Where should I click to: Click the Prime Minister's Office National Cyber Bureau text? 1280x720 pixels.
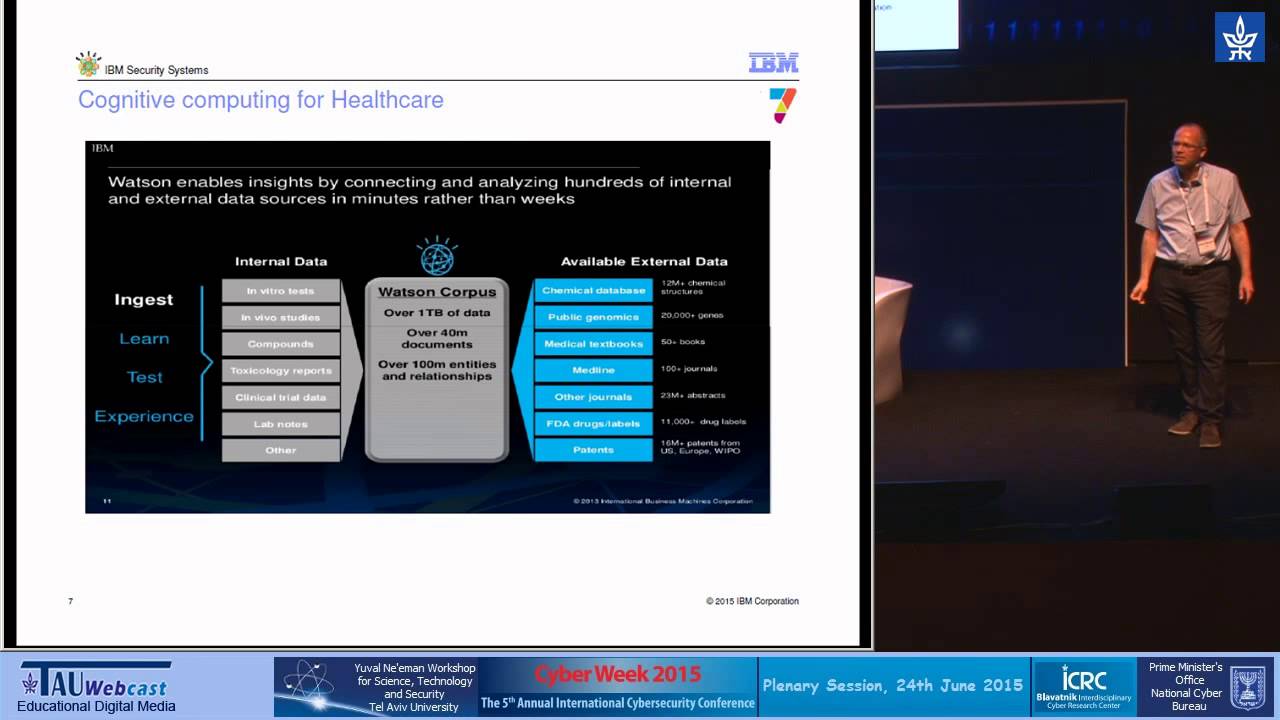click(x=1185, y=686)
